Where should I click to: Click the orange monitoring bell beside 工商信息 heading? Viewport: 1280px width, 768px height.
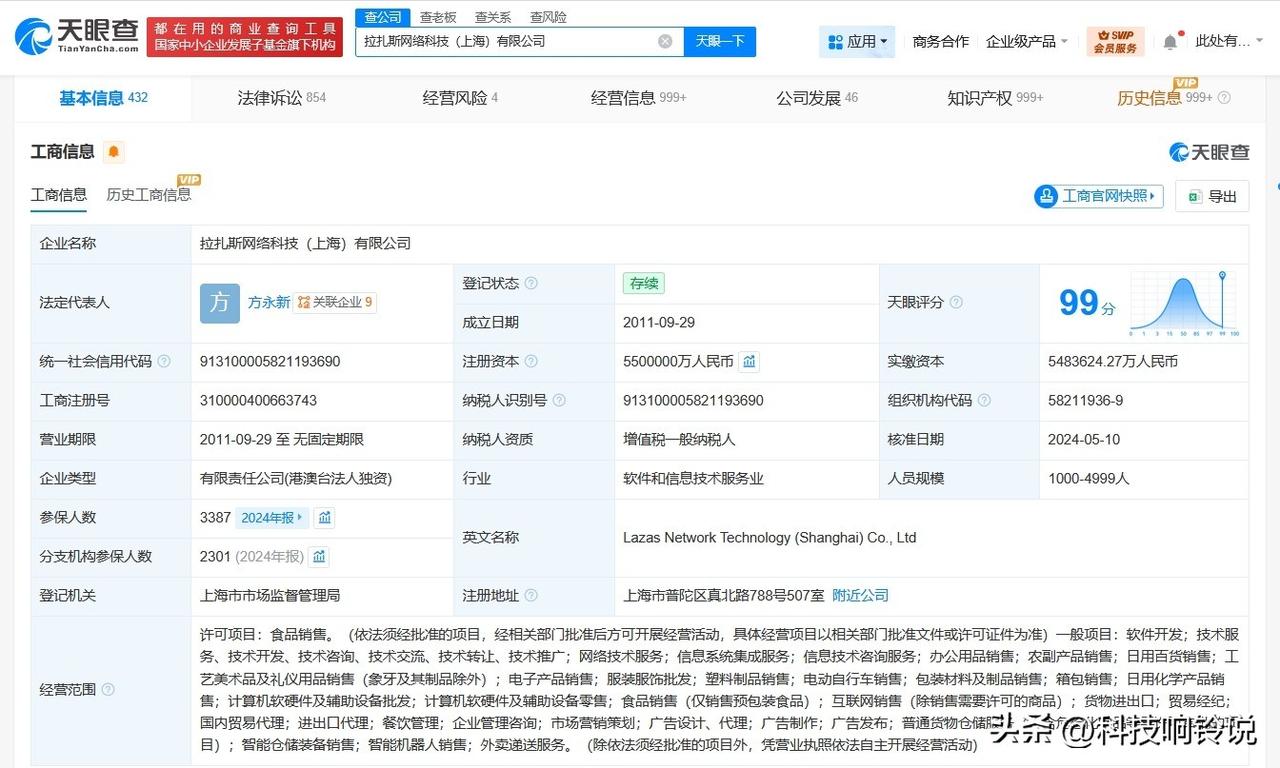114,152
